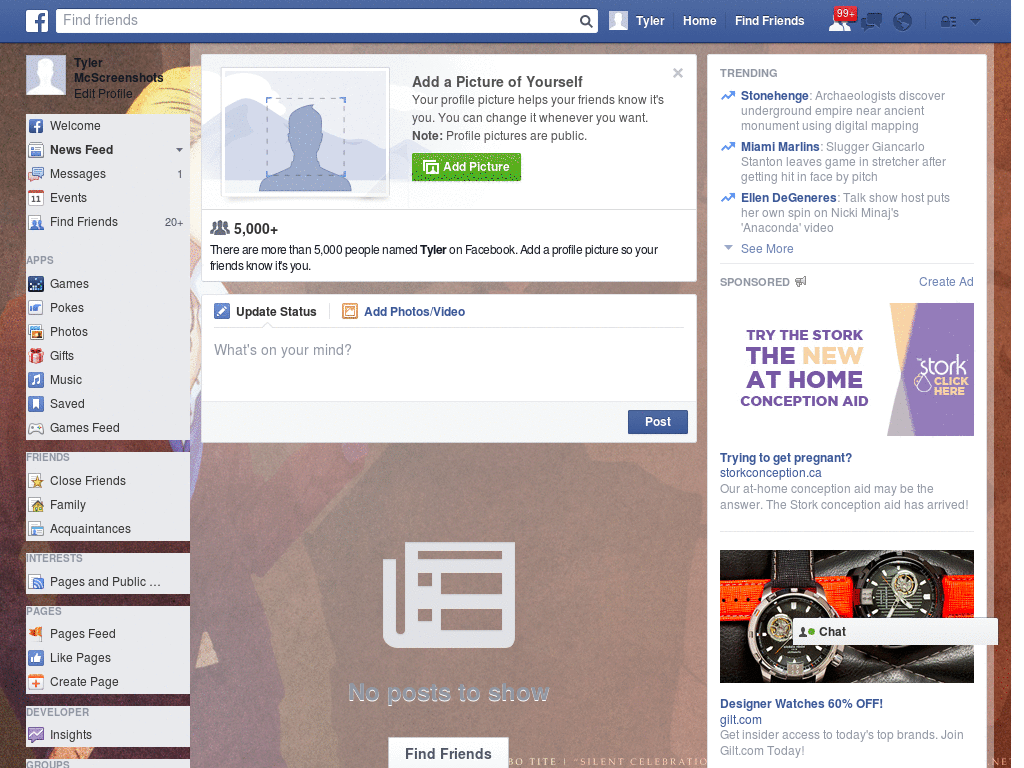Click the Close Friends star icon
The width and height of the screenshot is (1024, 768).
(x=36, y=481)
